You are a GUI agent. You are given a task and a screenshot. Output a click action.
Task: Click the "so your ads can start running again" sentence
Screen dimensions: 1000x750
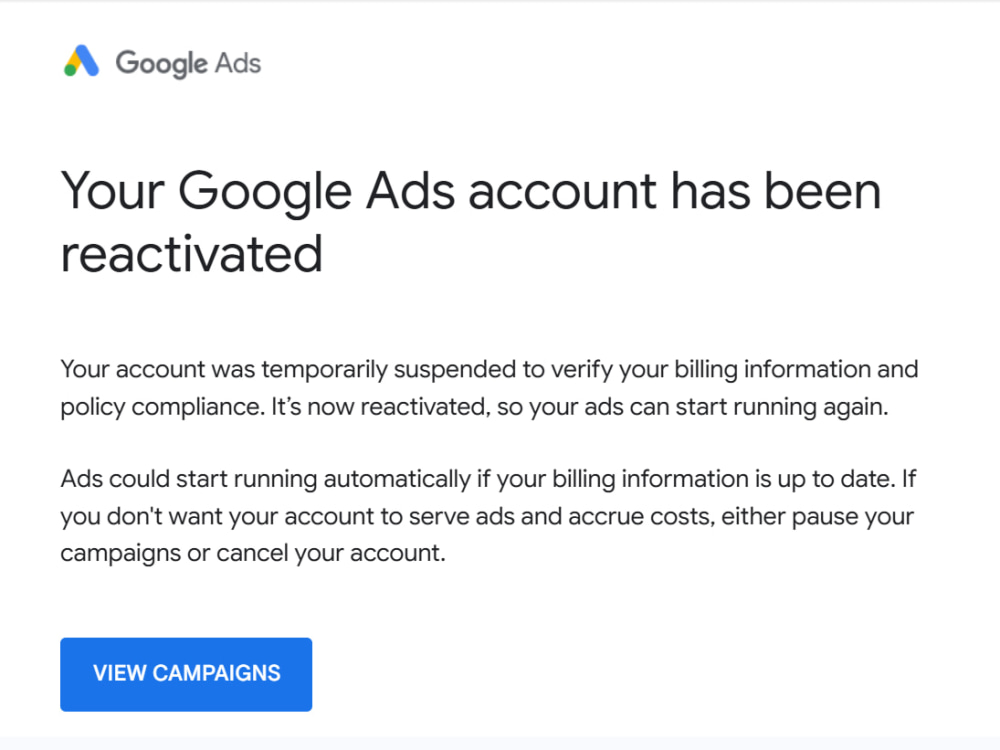coord(692,407)
